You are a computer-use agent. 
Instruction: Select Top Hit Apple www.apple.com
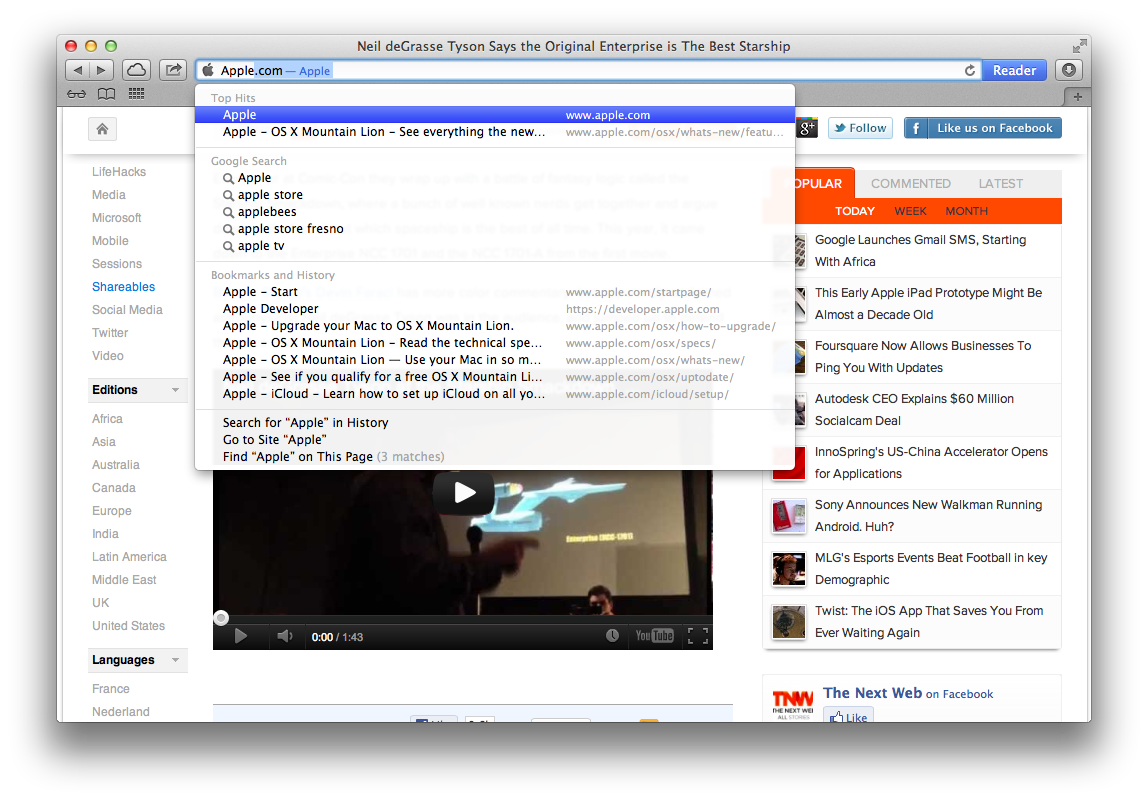(495, 115)
